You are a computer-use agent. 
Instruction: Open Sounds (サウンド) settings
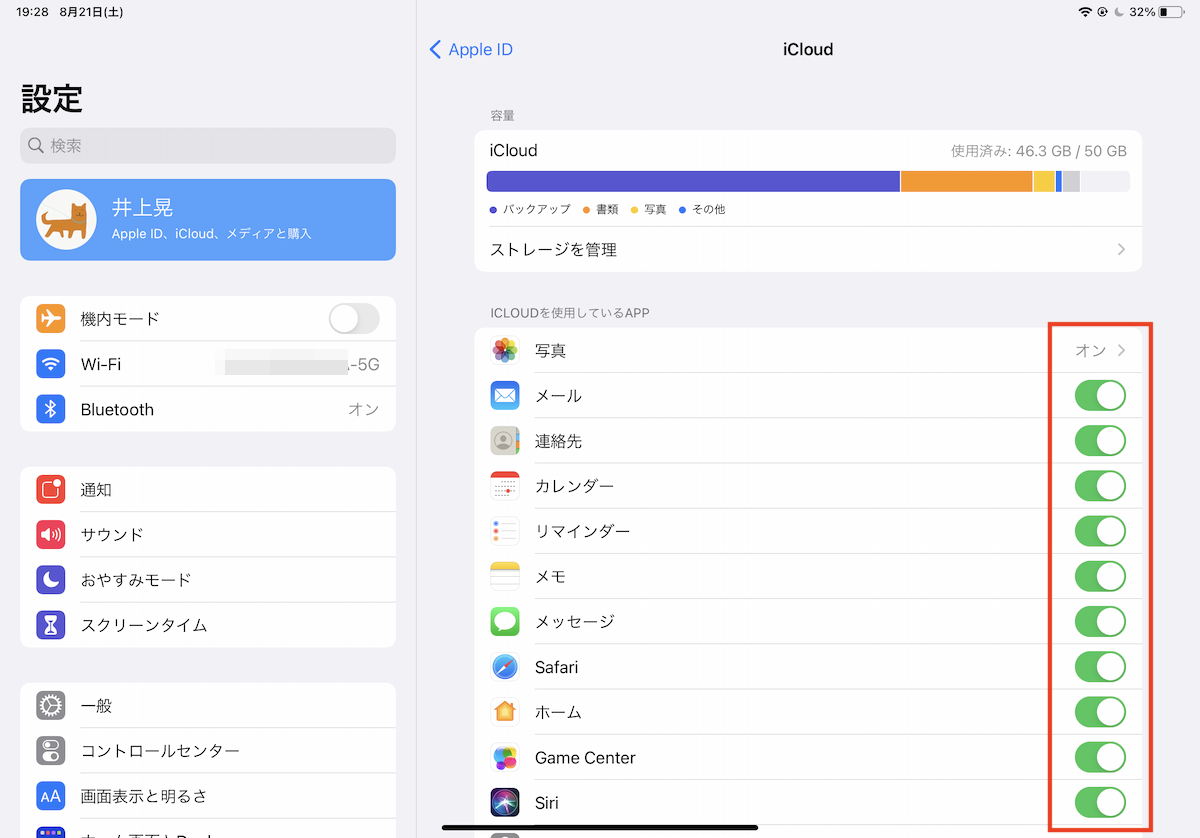point(208,534)
